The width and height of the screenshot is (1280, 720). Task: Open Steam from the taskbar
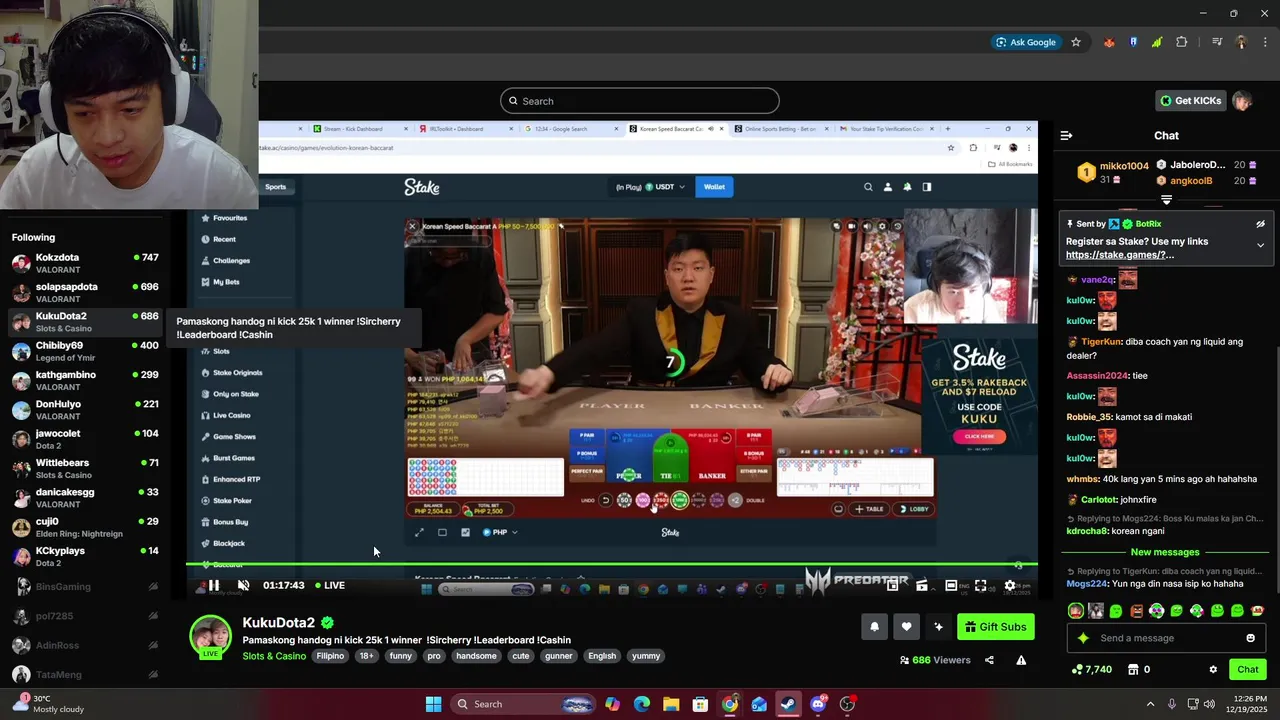pyautogui.click(x=788, y=704)
